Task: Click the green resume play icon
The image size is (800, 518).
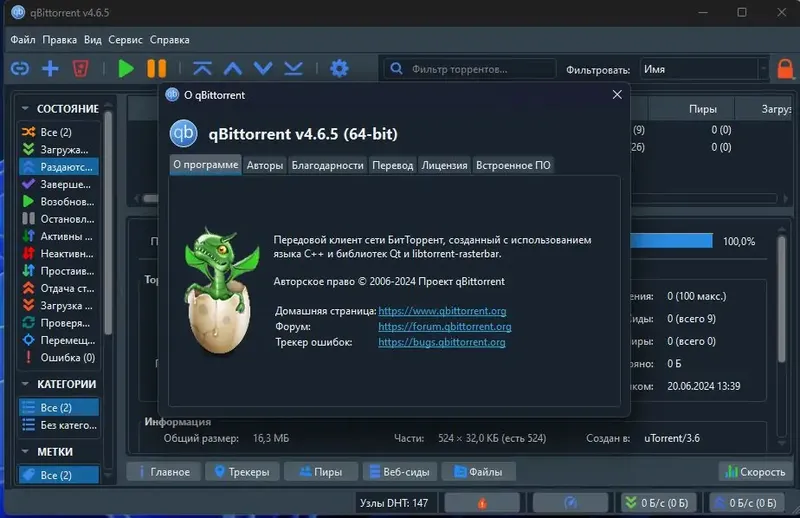Action: coord(126,68)
